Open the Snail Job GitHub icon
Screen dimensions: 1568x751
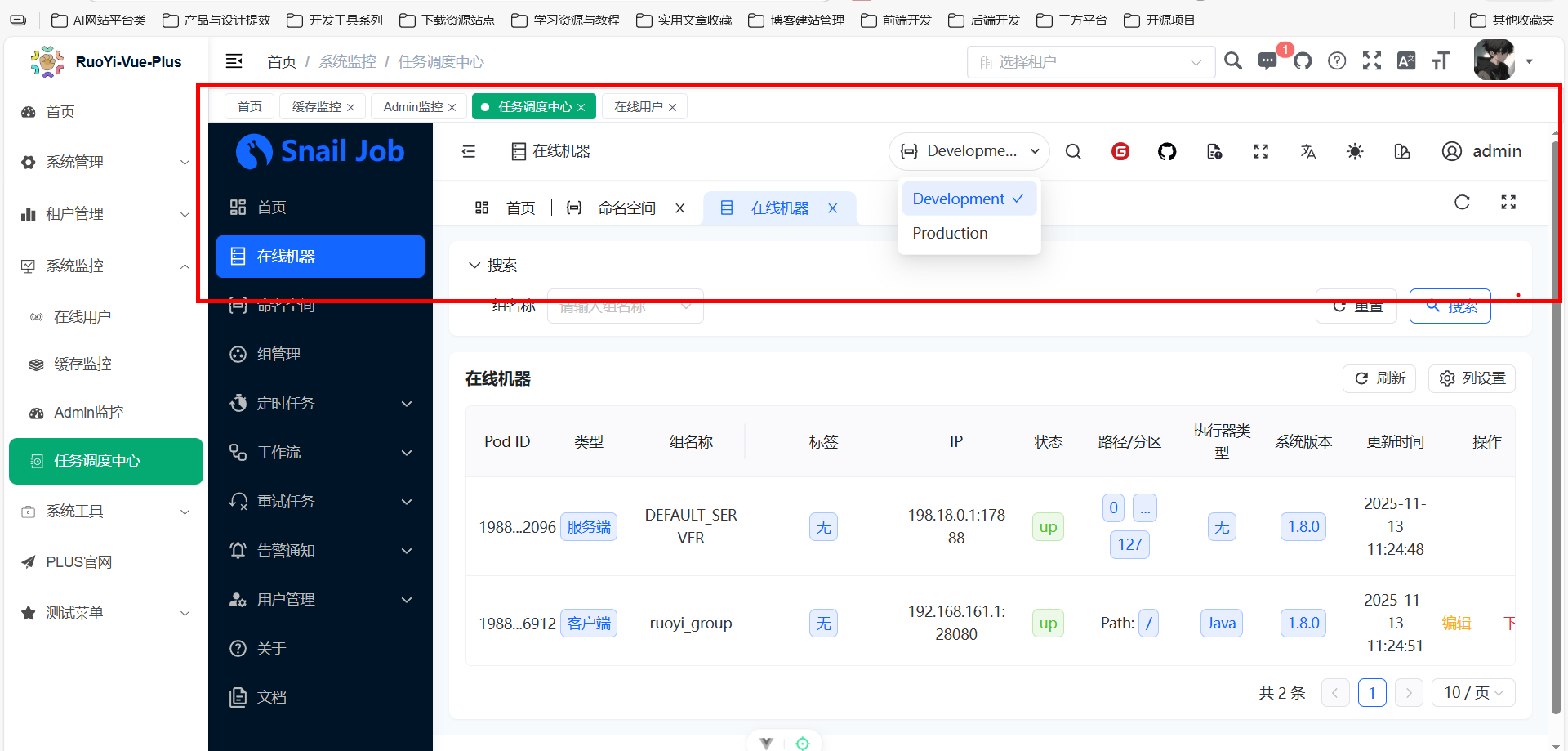click(1167, 151)
